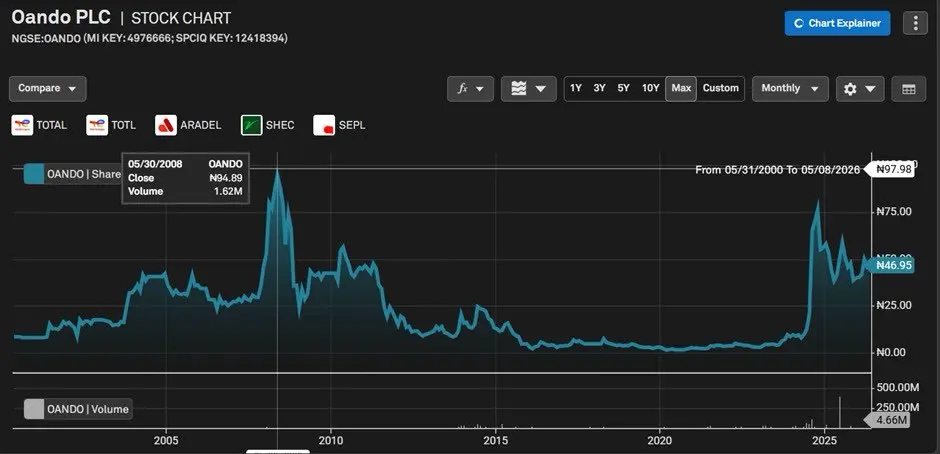Open the three-dot more options menu
Viewport: 940px width, 454px height.
point(915,23)
